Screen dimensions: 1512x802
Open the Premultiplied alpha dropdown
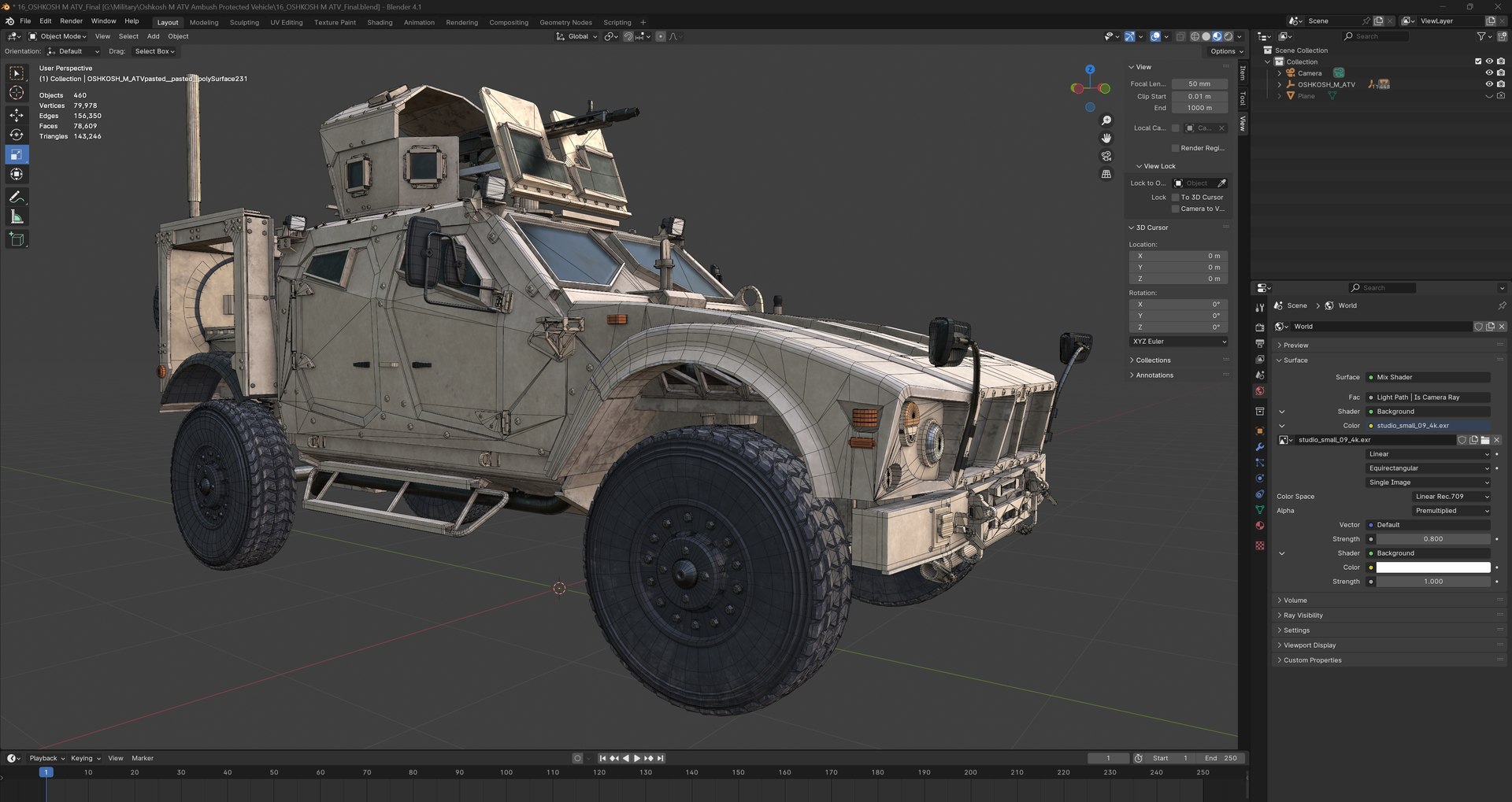1452,511
